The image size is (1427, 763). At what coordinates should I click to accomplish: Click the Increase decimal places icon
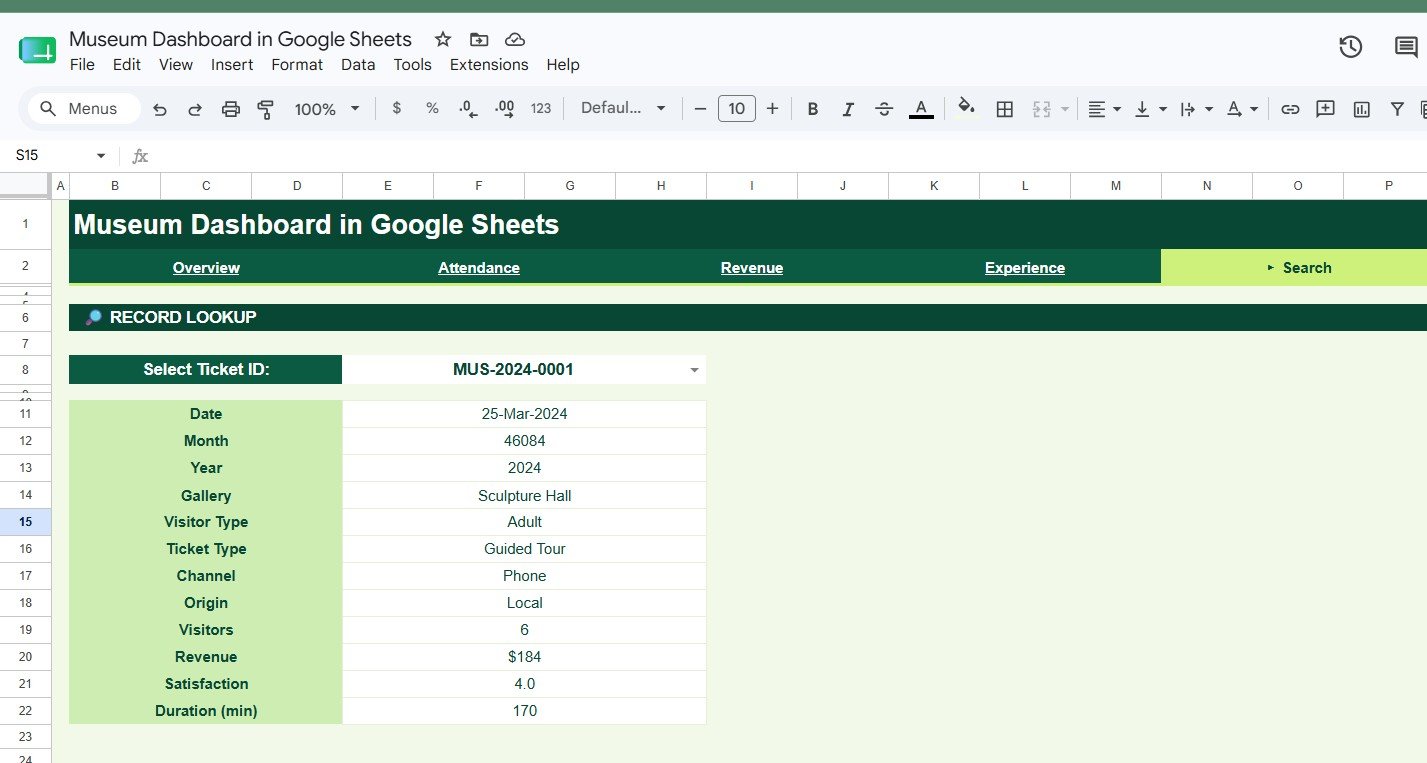[x=504, y=109]
